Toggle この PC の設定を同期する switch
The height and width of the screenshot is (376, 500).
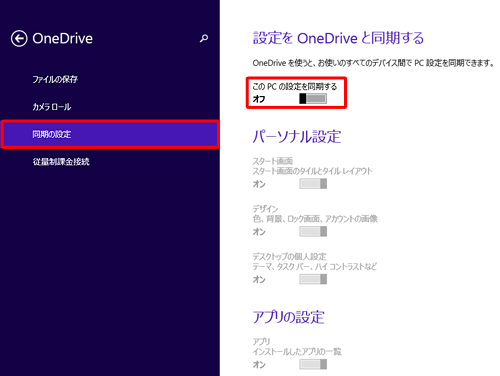click(x=313, y=99)
